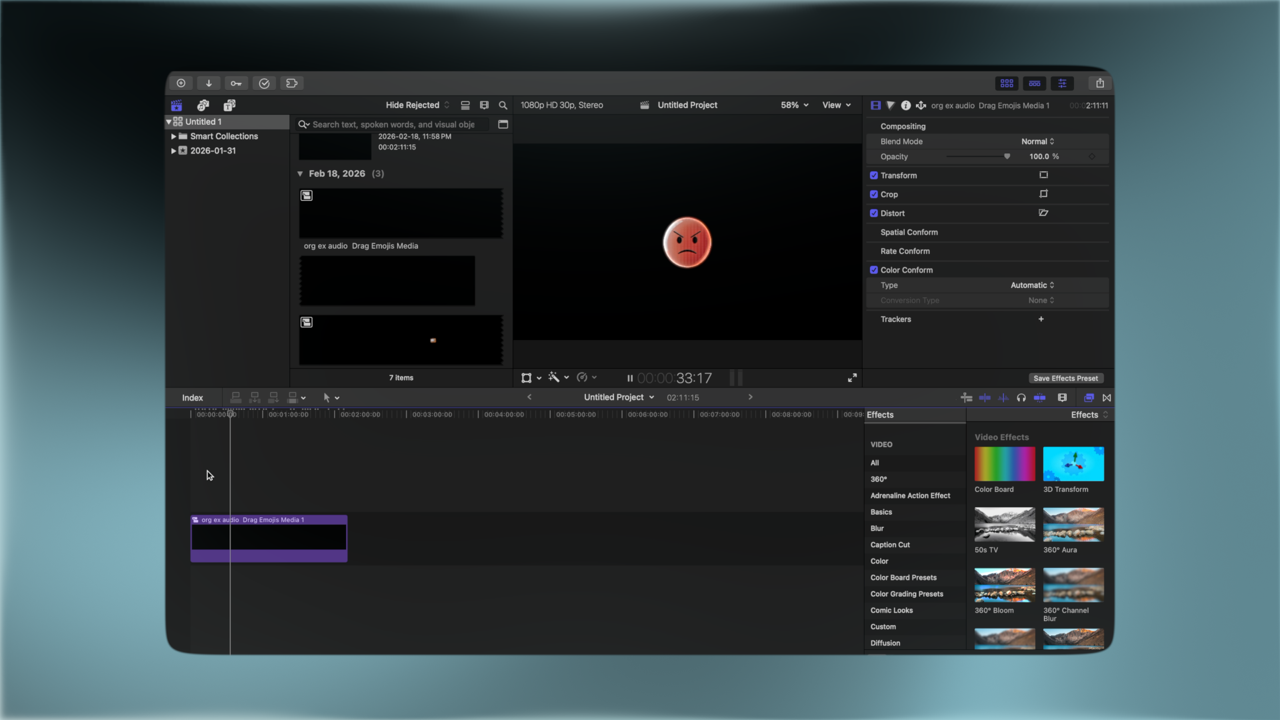1280x720 pixels.
Task: Open the Type Automatic dropdown
Action: 1032,285
